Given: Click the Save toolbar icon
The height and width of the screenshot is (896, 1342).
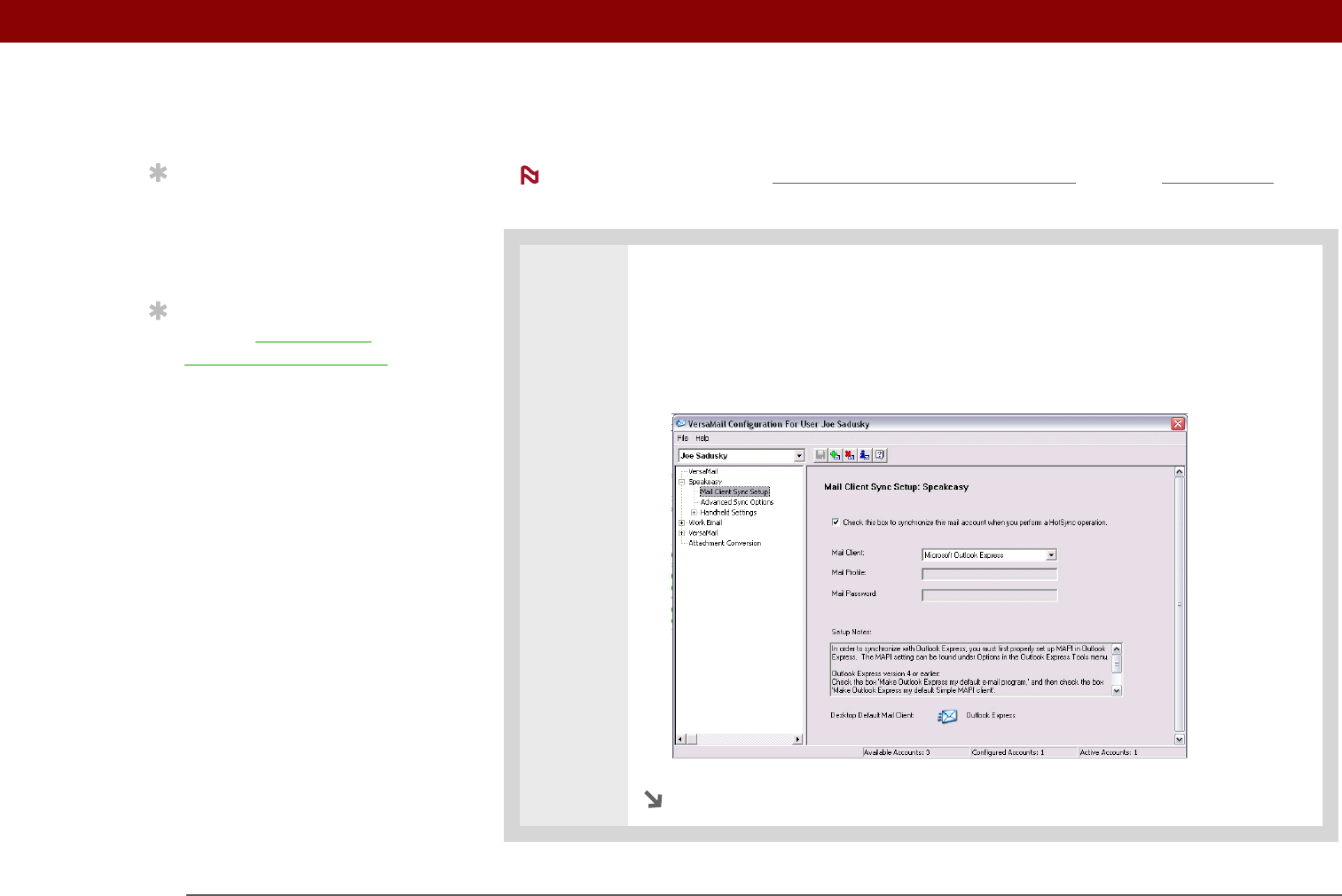Looking at the screenshot, I should (x=820, y=455).
